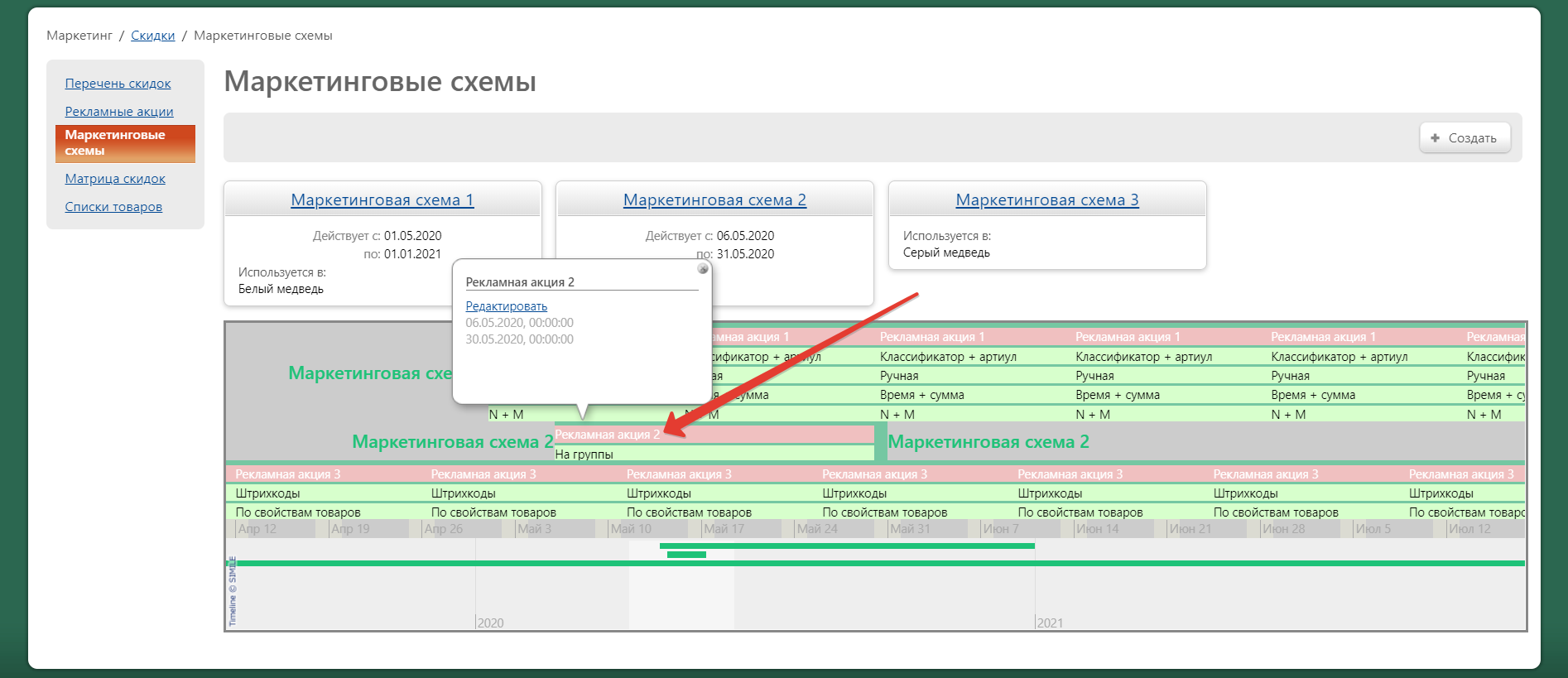
Task: Click the Май 3 date label
Action: [x=534, y=529]
